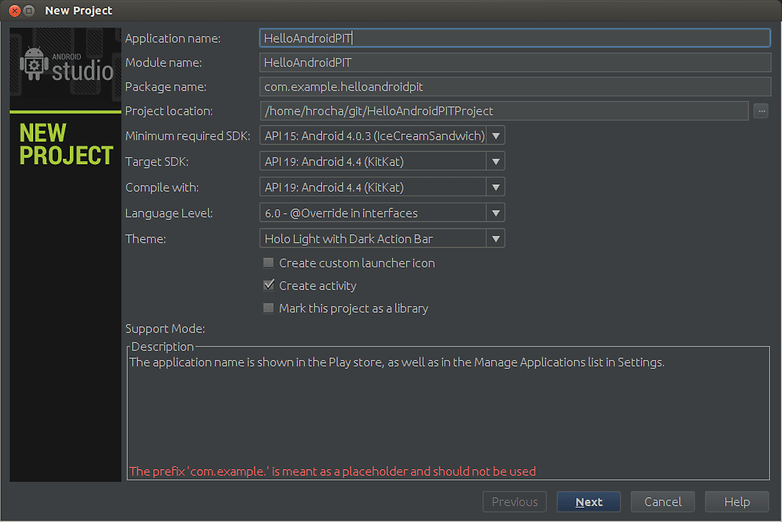Uncheck the Create activity checkbox
The image size is (782, 522).
[x=268, y=285]
